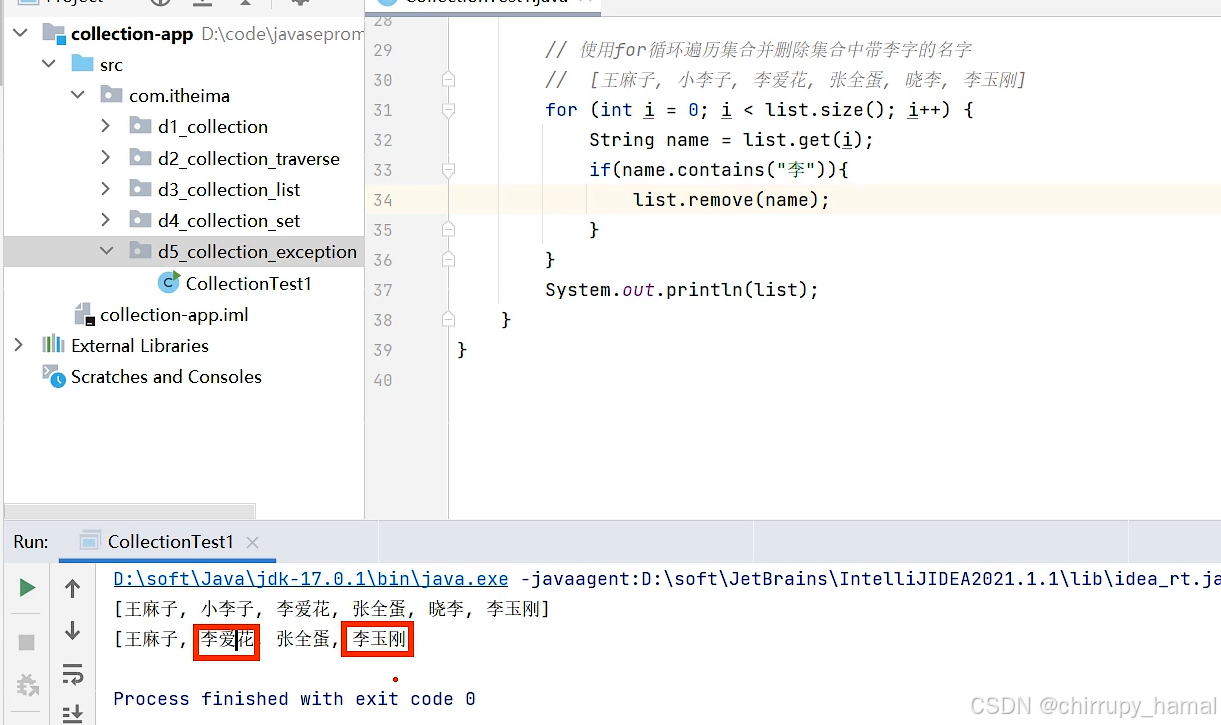This screenshot has height=725, width=1221.
Task: Expand the d3_collection_list package chevron
Action: point(106,189)
